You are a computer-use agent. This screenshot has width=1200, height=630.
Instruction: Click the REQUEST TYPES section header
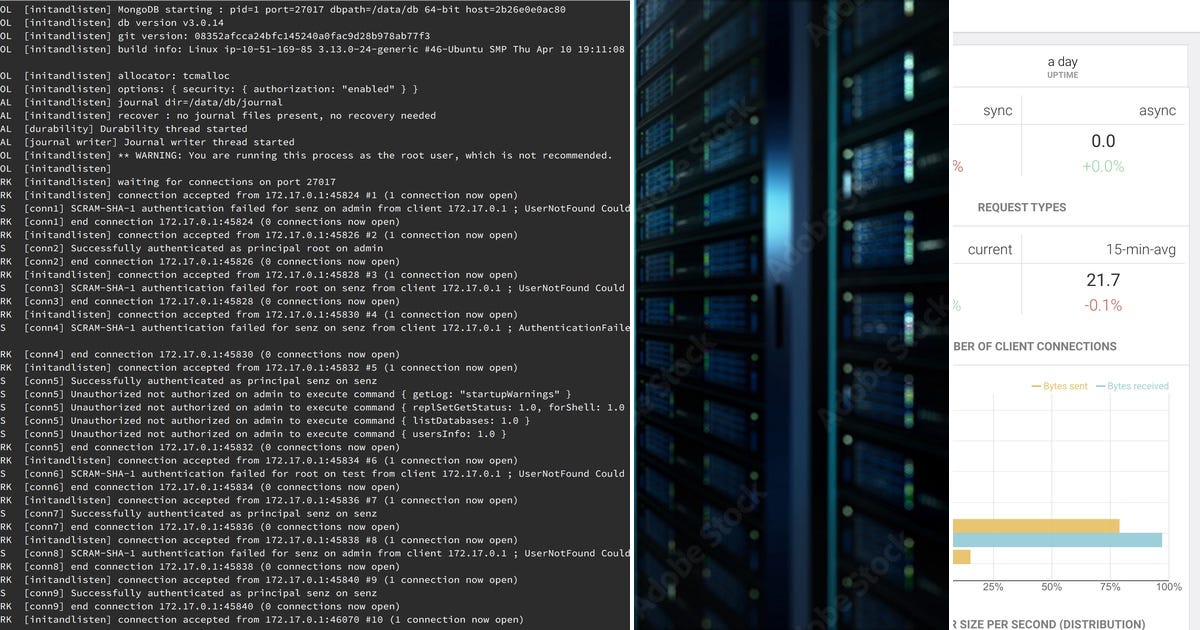click(x=1023, y=207)
